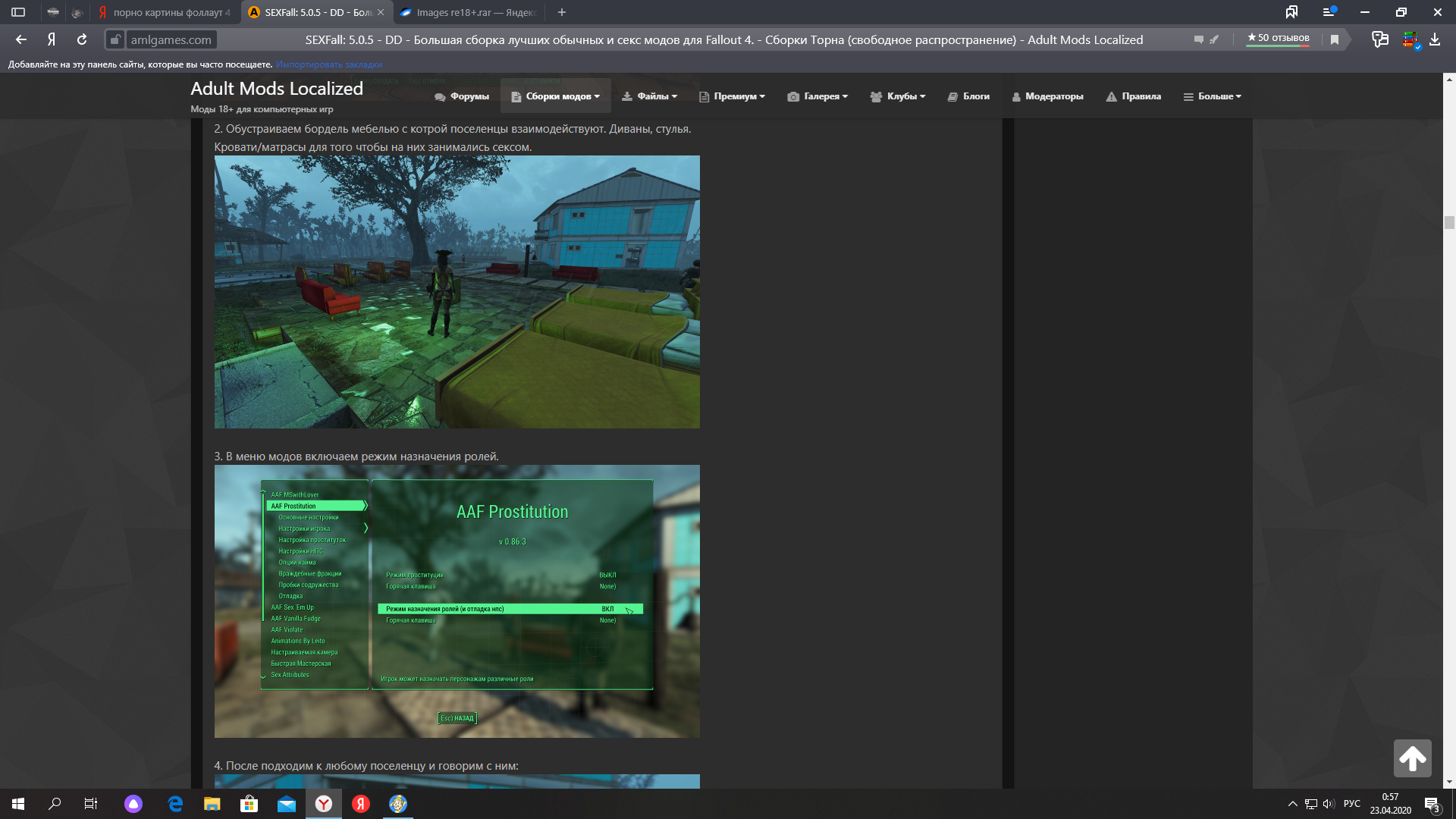Open the browser downloads arrow icon

[1435, 39]
